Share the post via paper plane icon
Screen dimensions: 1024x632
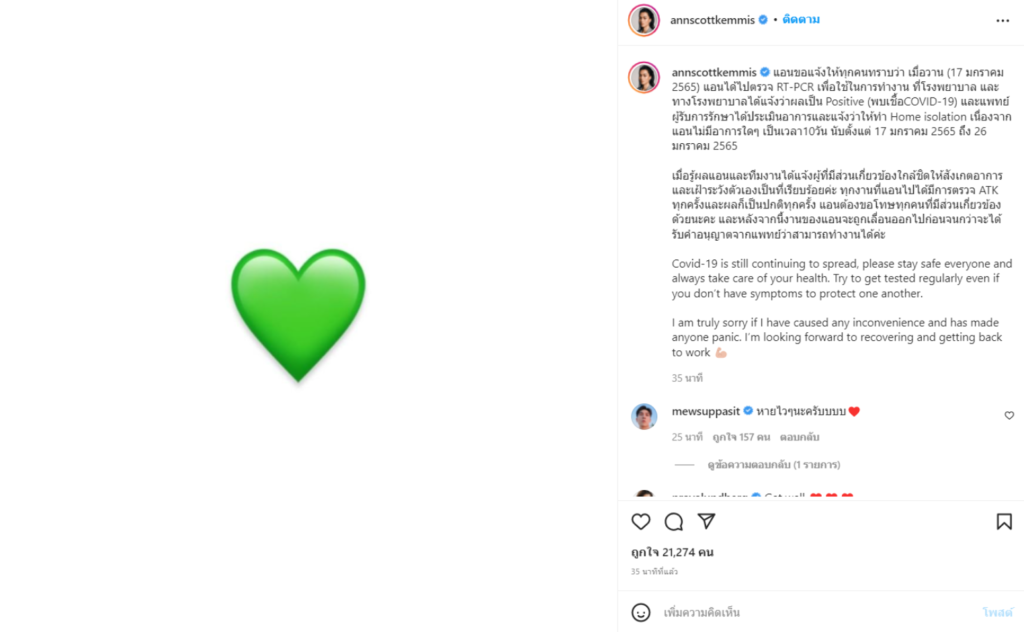pyautogui.click(x=706, y=522)
